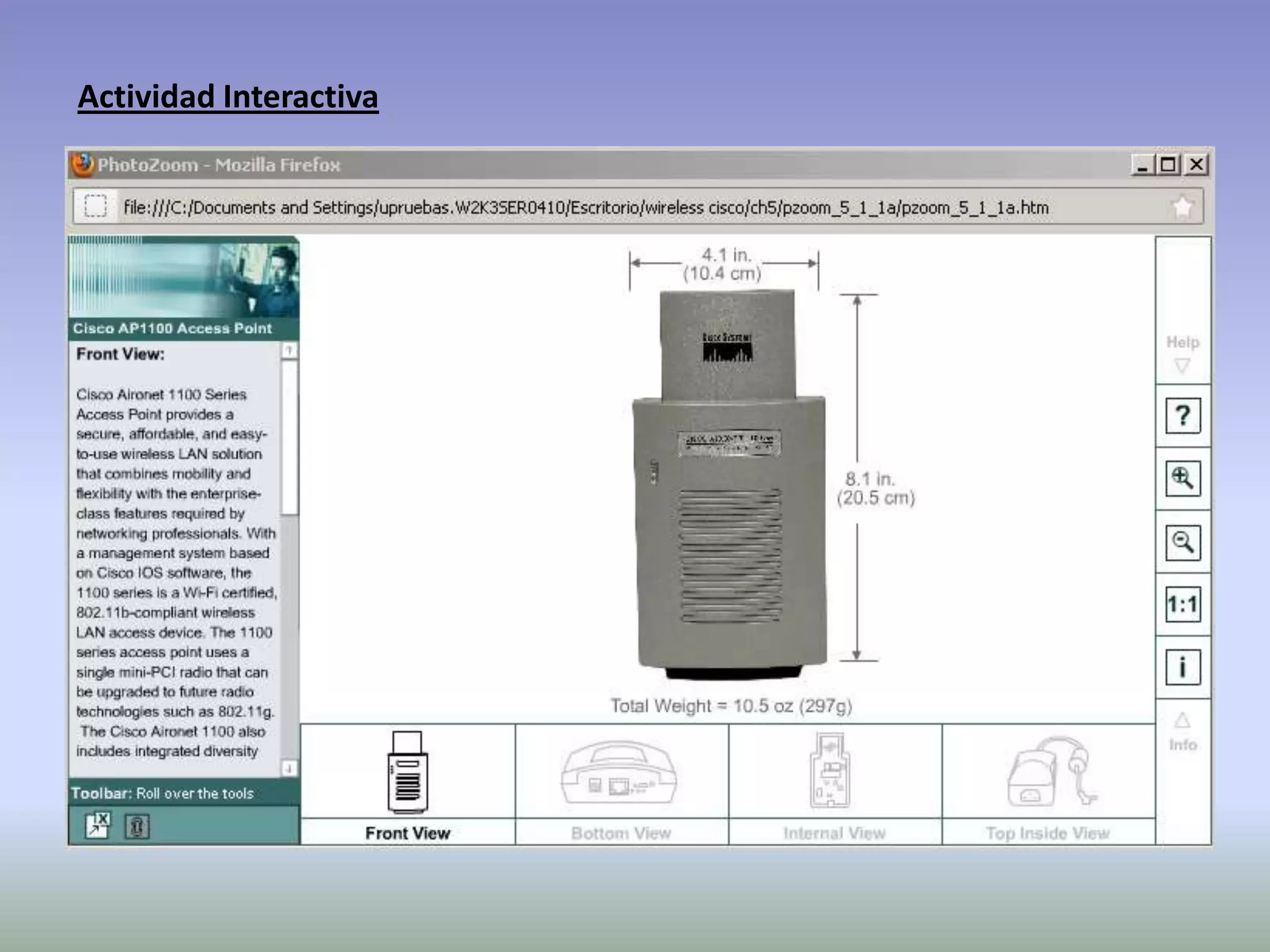Click the close-window toolbar icon
This screenshot has height=952, width=1270.
tap(98, 826)
